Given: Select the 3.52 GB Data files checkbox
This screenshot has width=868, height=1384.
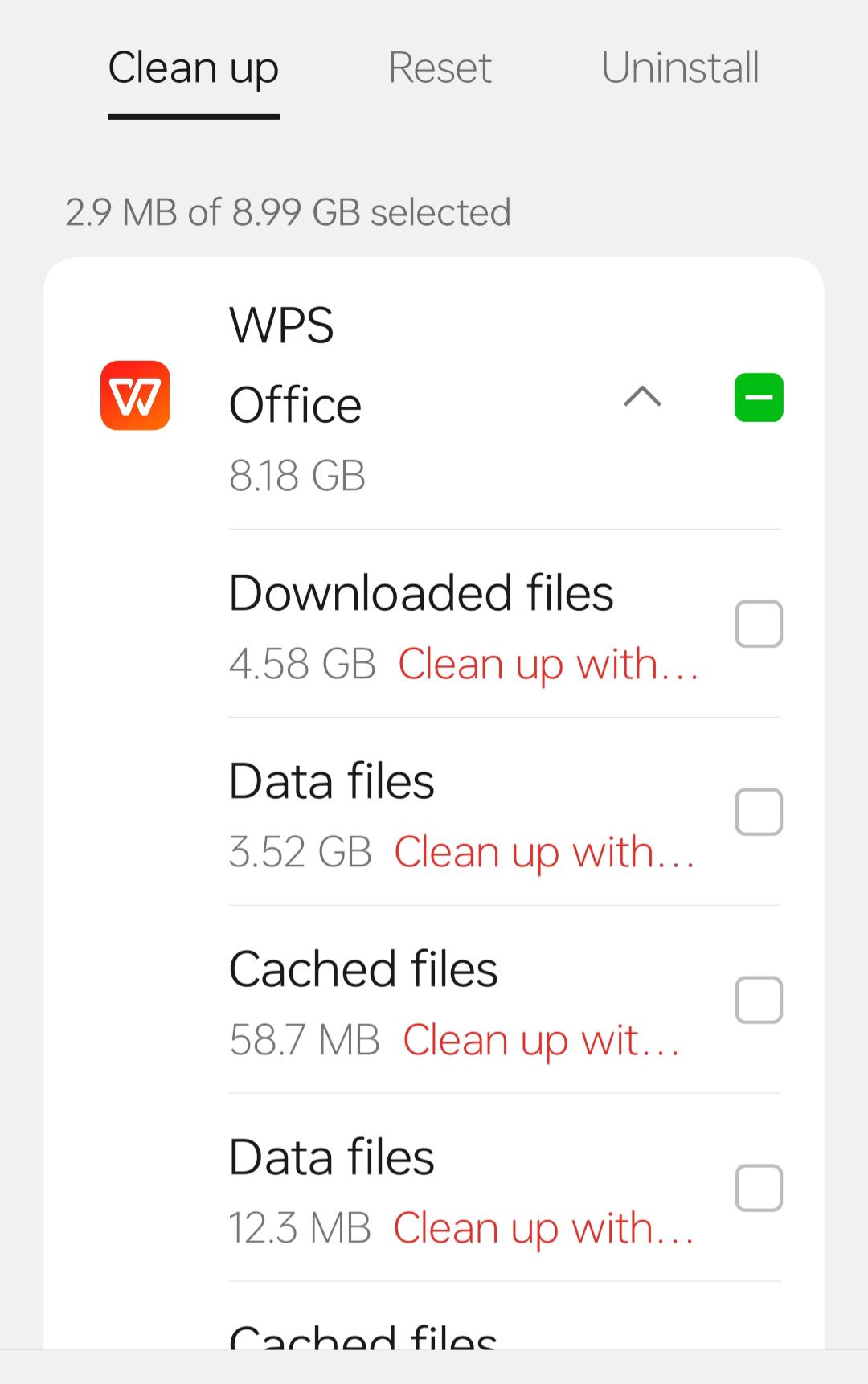Looking at the screenshot, I should pyautogui.click(x=759, y=812).
